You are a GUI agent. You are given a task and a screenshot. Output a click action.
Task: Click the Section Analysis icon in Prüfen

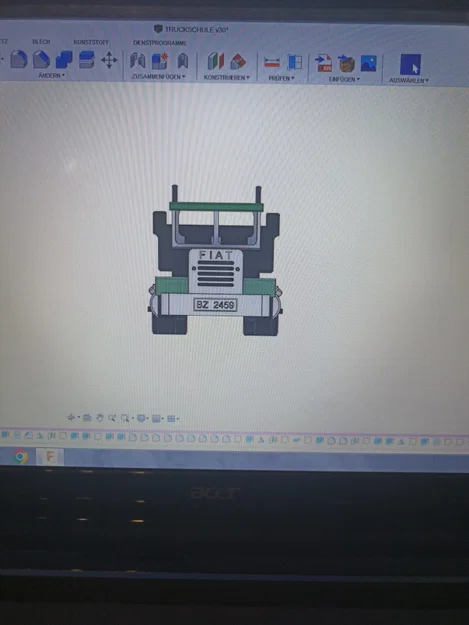tap(294, 63)
